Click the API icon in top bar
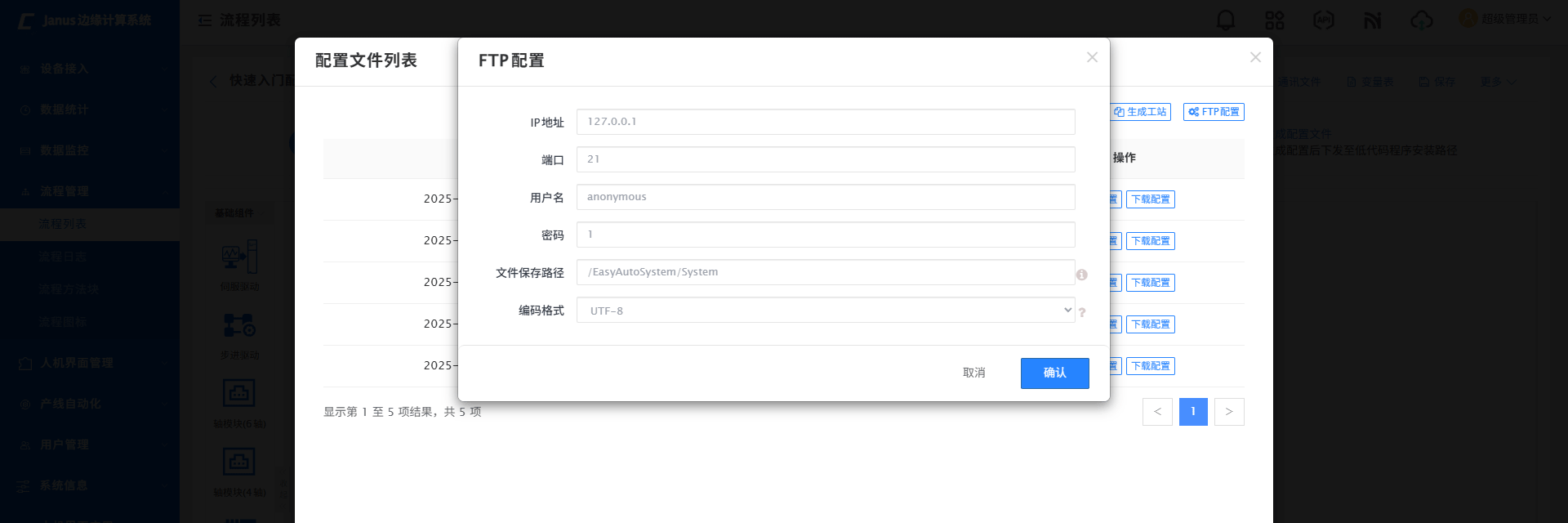1568x523 pixels. click(x=1323, y=20)
